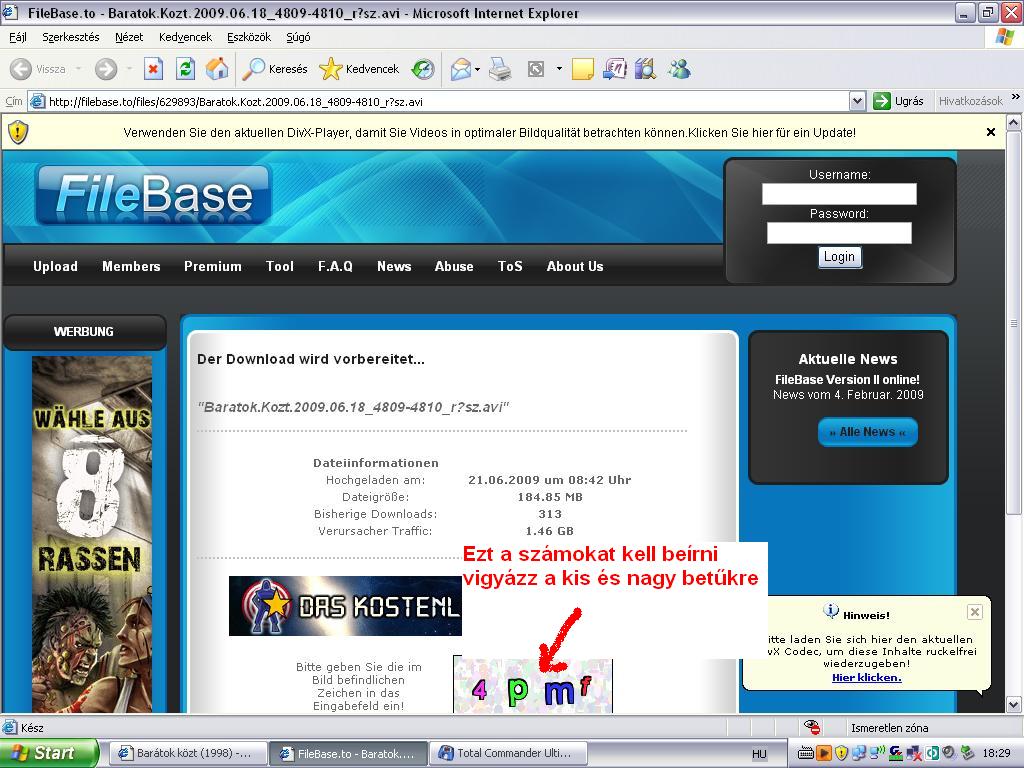Click the FileBase logo

(x=153, y=195)
